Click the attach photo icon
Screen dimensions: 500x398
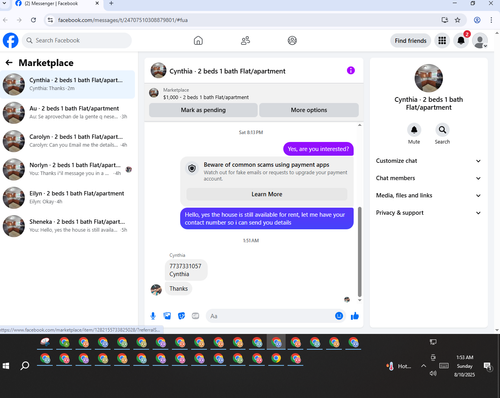tap(167, 316)
